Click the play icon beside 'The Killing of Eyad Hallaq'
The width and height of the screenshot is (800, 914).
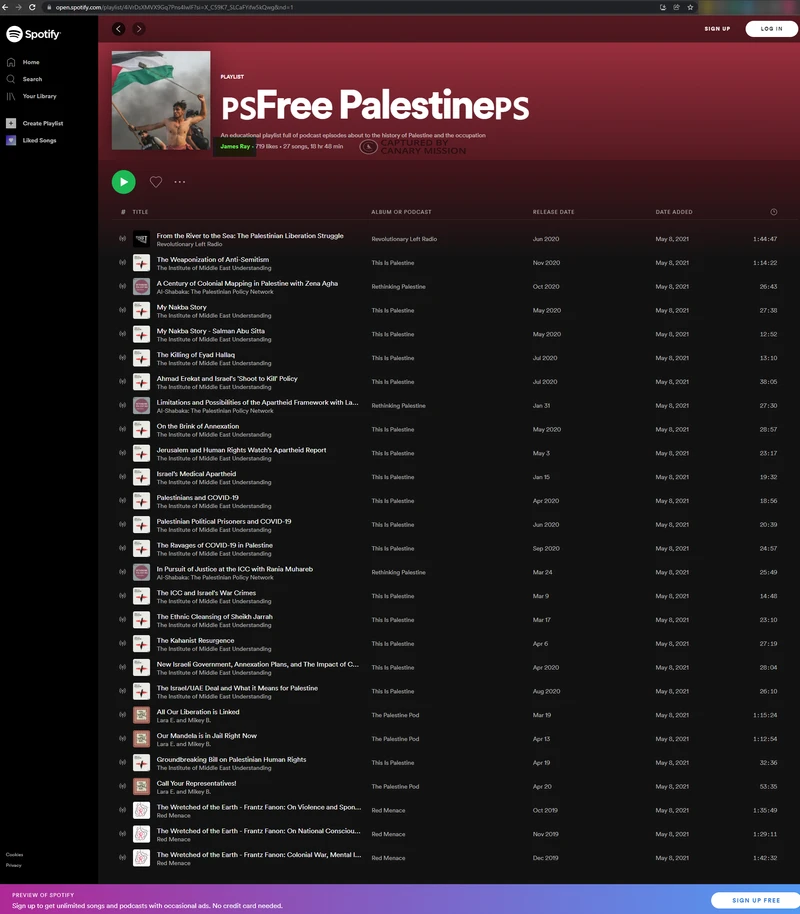(x=122, y=358)
